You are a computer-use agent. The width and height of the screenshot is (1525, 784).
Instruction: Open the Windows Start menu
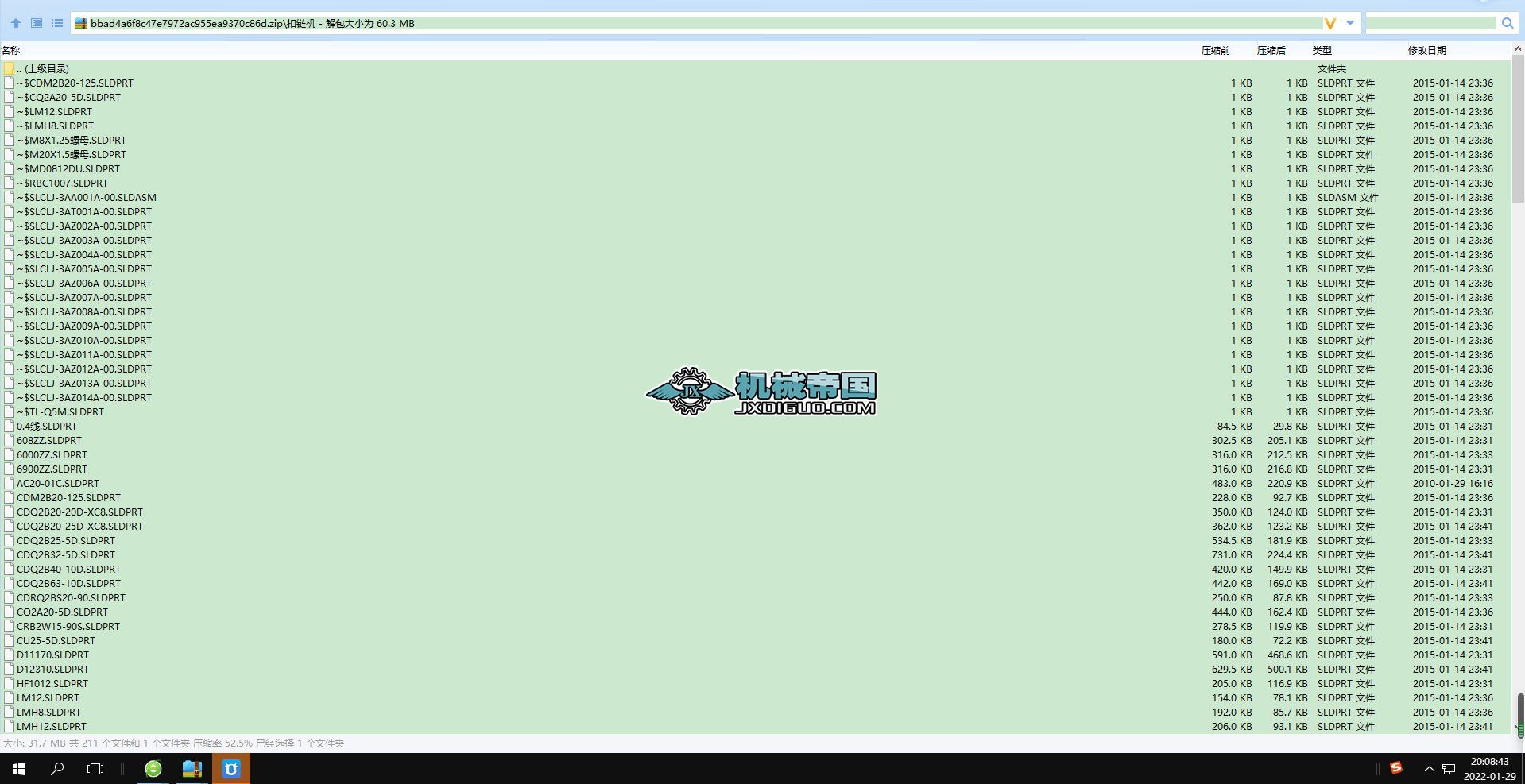click(18, 769)
